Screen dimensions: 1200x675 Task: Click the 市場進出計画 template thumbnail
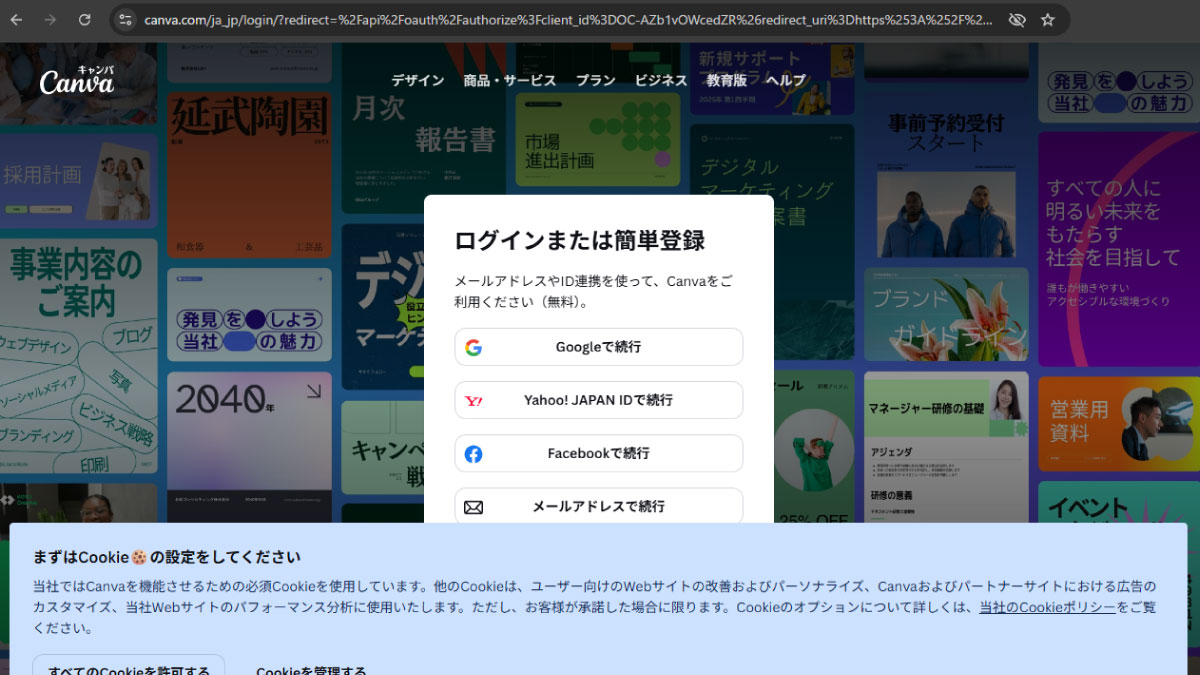[598, 140]
